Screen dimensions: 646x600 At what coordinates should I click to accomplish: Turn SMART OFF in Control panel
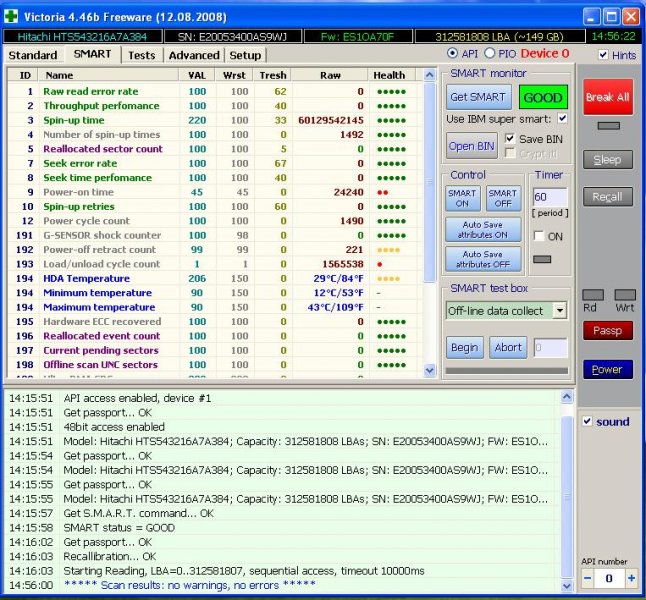(x=503, y=198)
